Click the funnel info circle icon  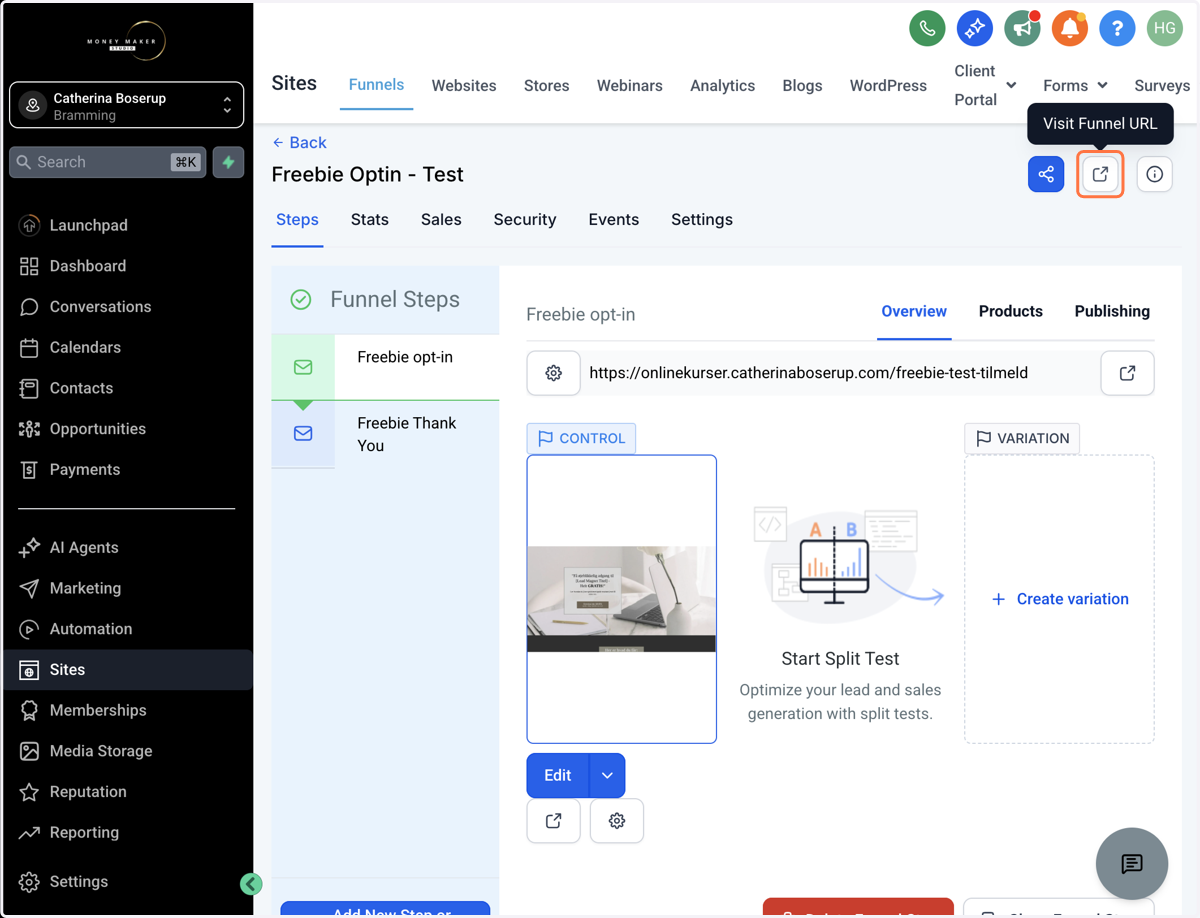coord(1155,174)
